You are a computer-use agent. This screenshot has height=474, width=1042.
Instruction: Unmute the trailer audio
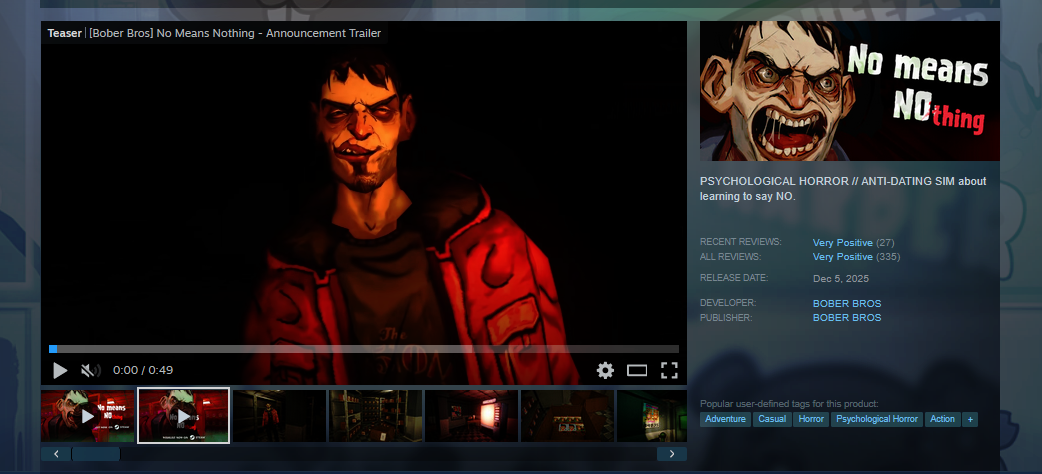[x=90, y=370]
